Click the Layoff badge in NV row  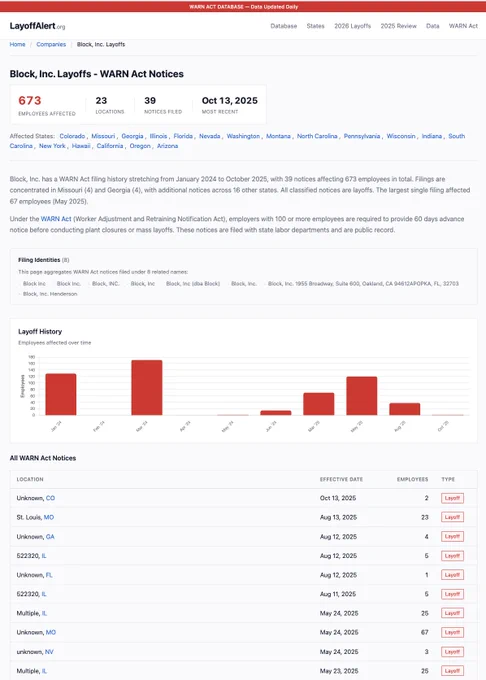click(452, 652)
